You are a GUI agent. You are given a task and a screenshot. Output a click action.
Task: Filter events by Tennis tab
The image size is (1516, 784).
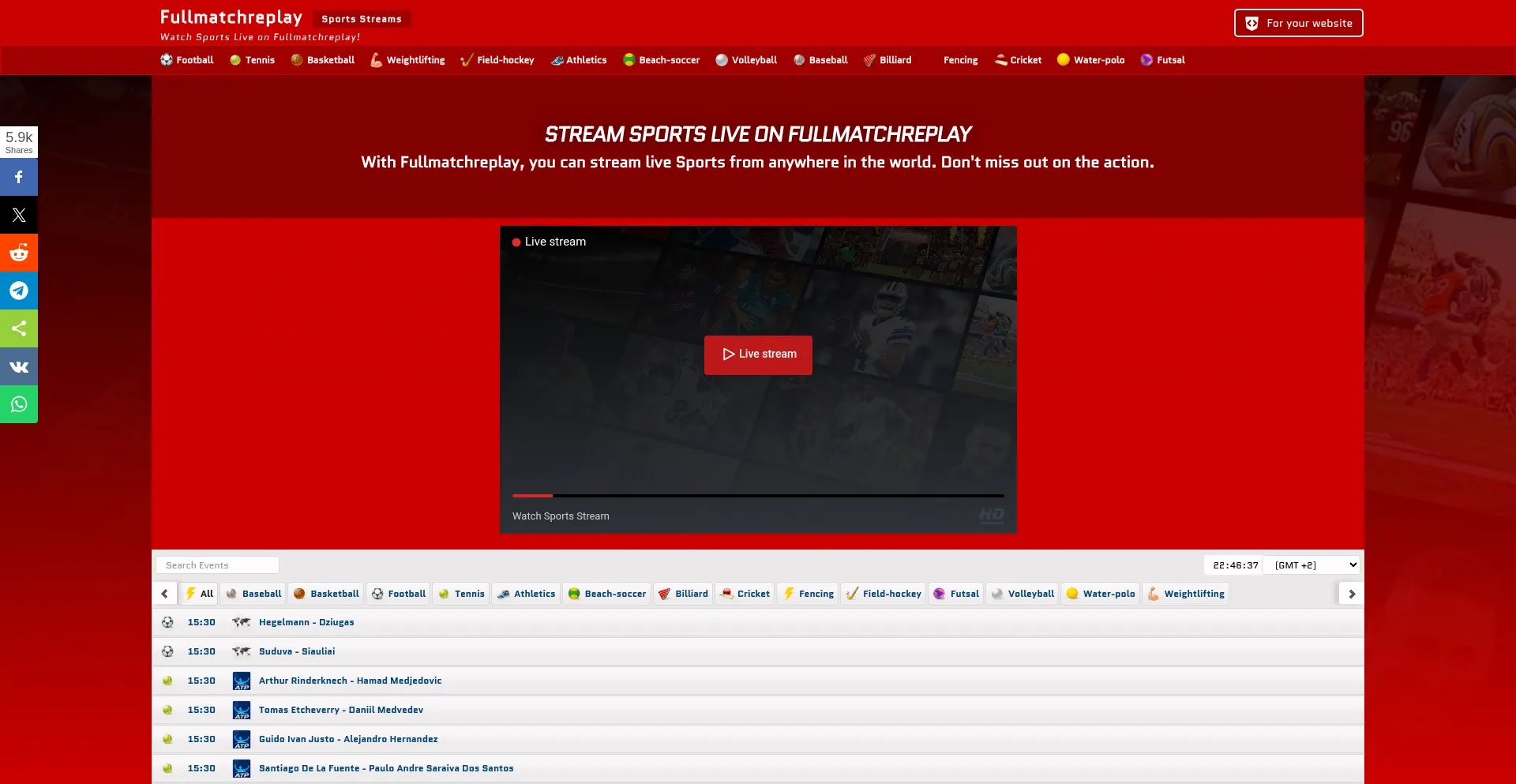[x=461, y=594]
